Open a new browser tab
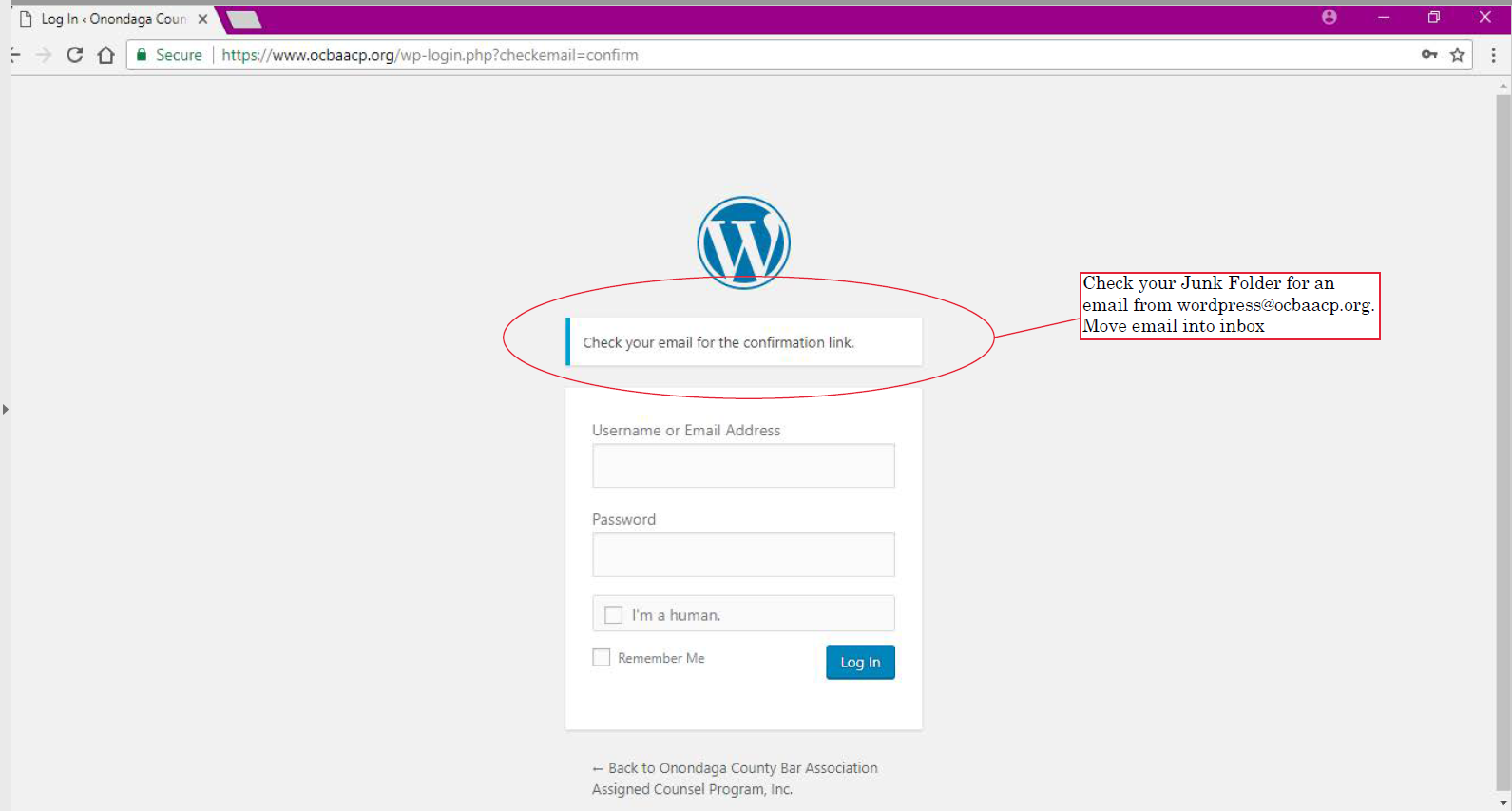 click(x=244, y=19)
